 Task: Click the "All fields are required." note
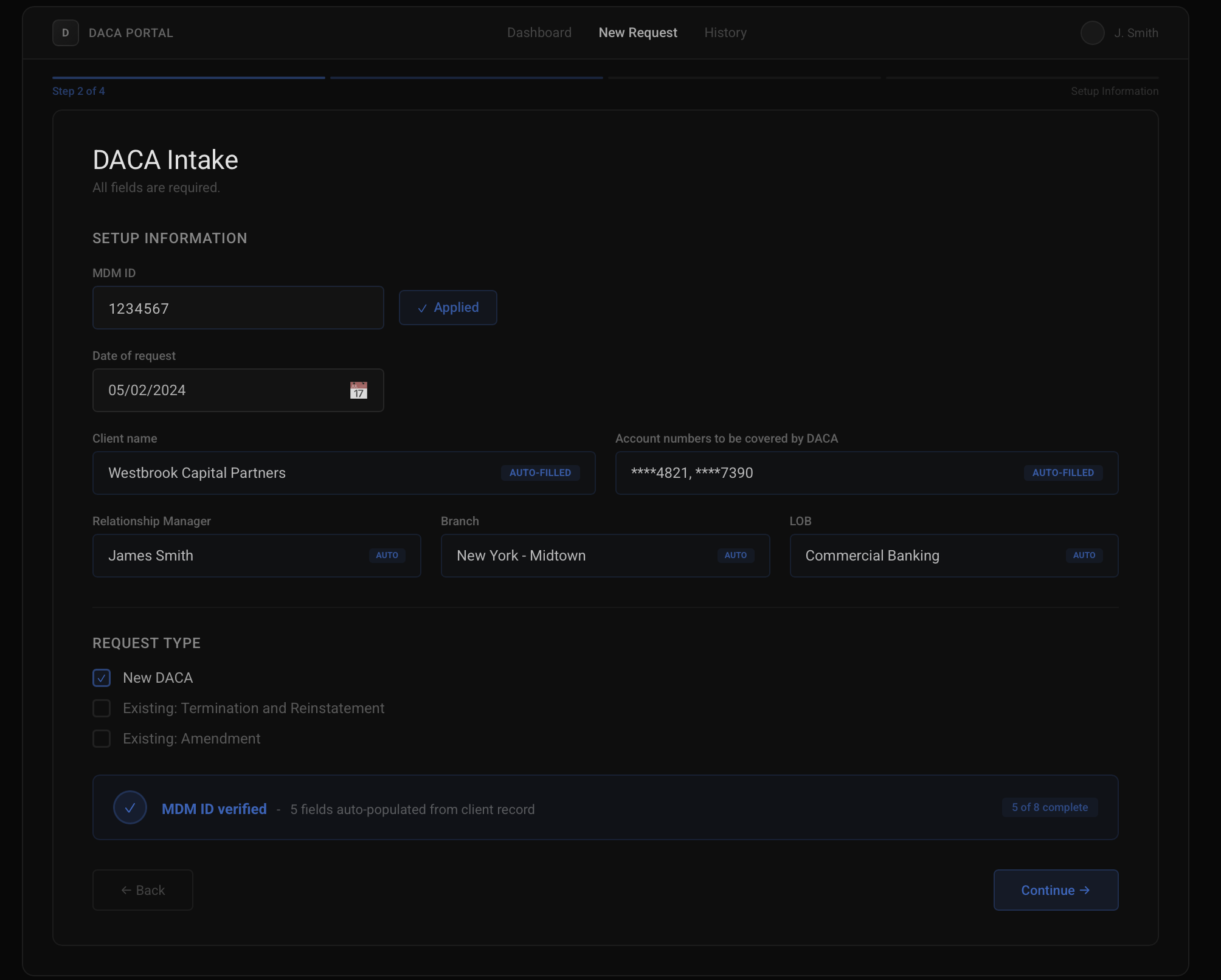tap(156, 188)
